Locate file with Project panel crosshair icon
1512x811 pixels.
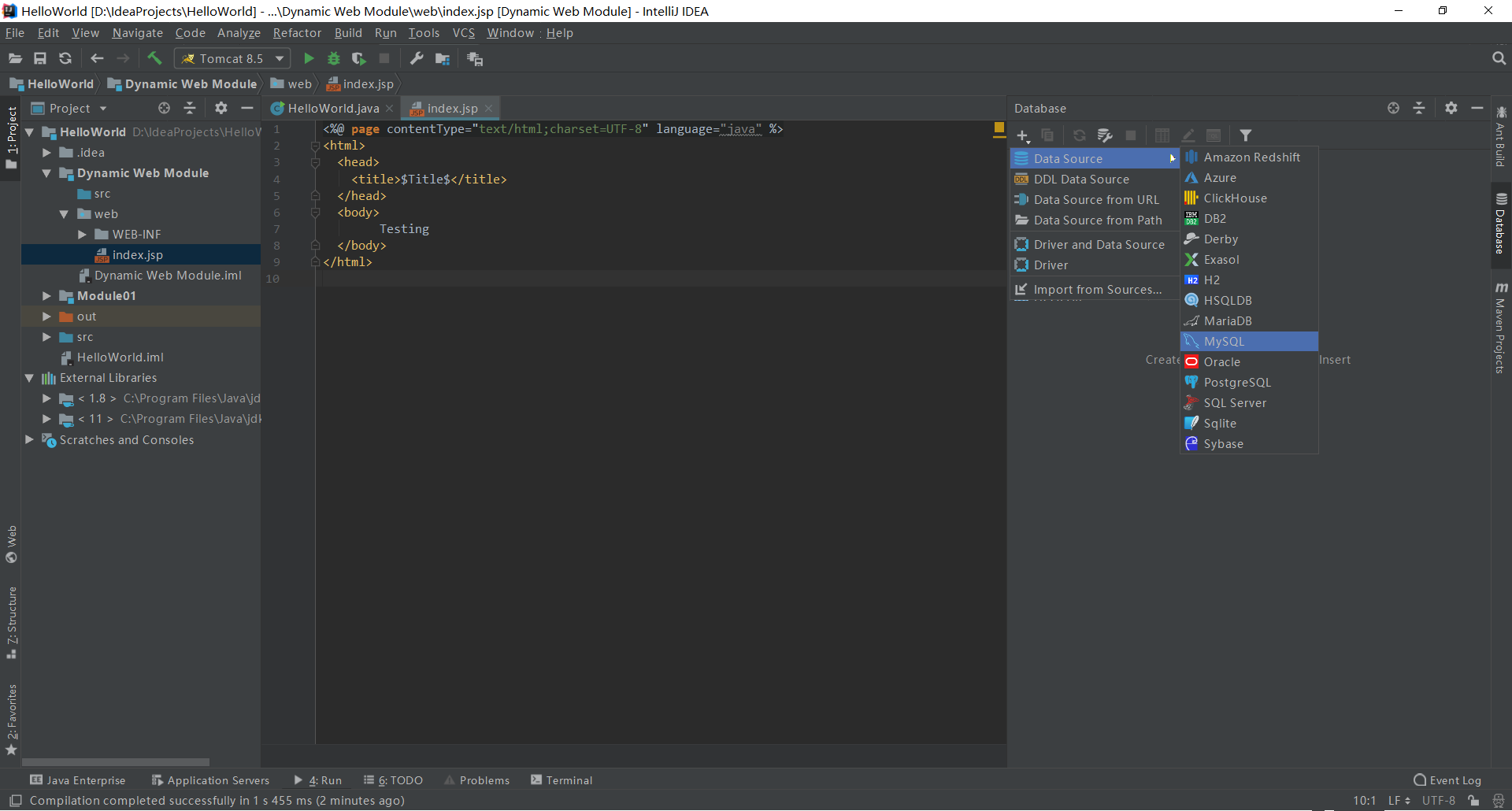[164, 108]
